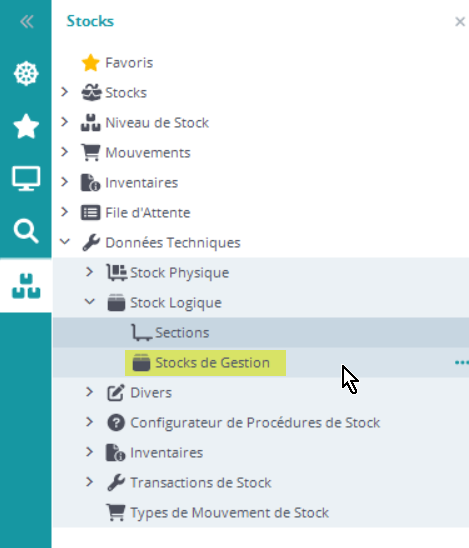Expand Stock Physique node
This screenshot has height=548, width=469.
click(x=89, y=272)
